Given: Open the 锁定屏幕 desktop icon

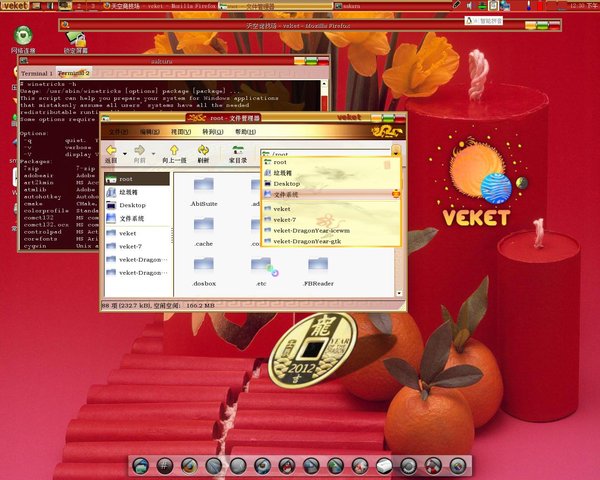Looking at the screenshot, I should [x=75, y=38].
